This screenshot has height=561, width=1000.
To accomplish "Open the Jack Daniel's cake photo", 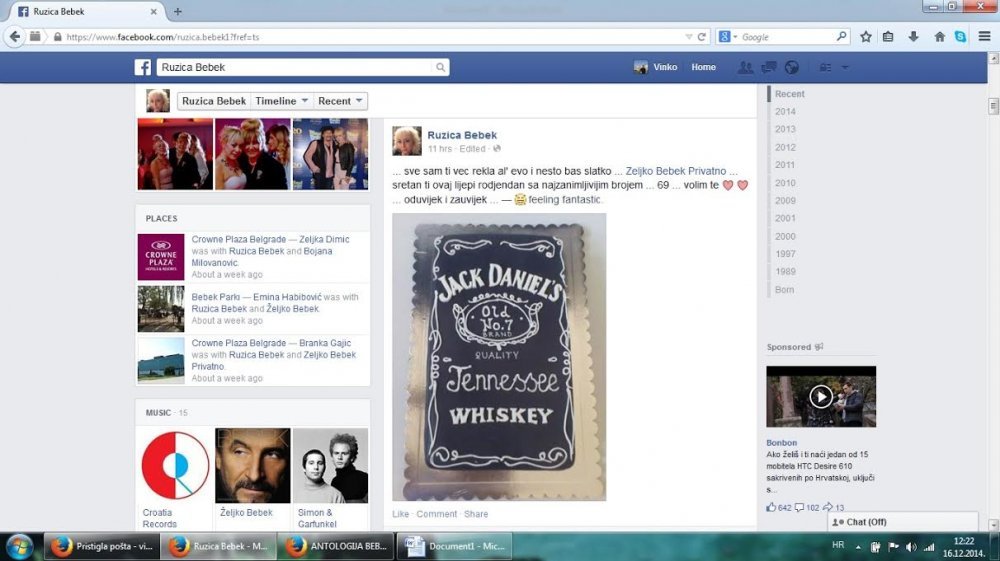I will coord(499,357).
